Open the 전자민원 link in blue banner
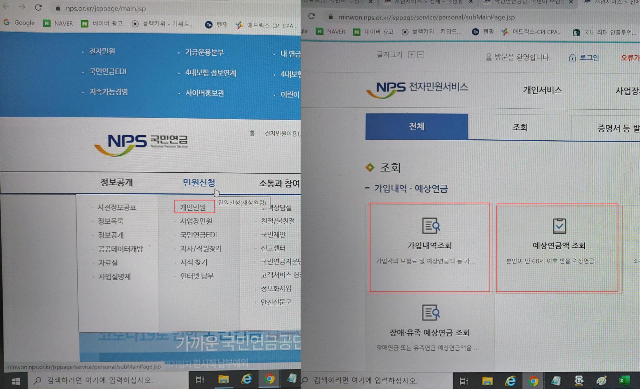This screenshot has height=389, width=640. [x=102, y=51]
